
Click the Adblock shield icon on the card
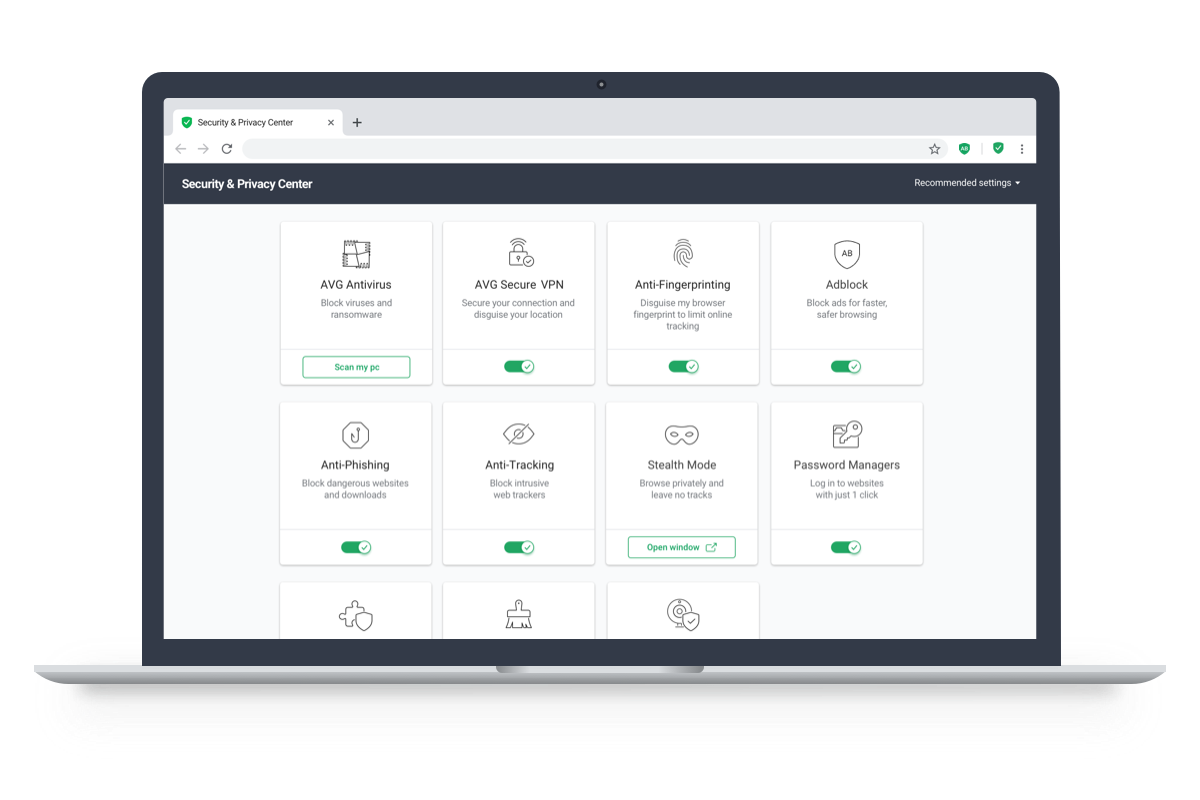pos(847,254)
